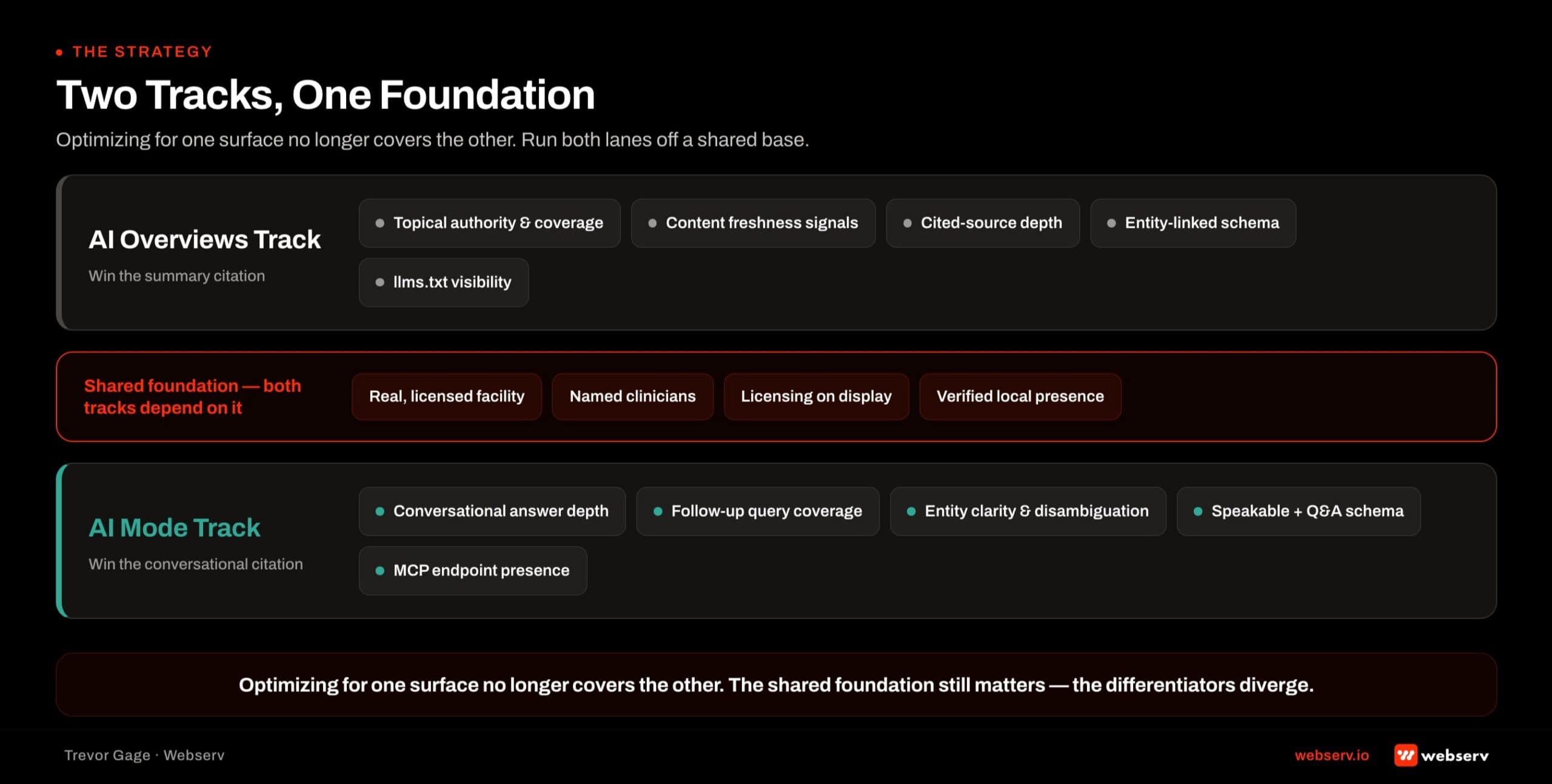This screenshot has width=1552, height=784.
Task: Click the MCP endpoint presence chip
Action: pos(472,571)
